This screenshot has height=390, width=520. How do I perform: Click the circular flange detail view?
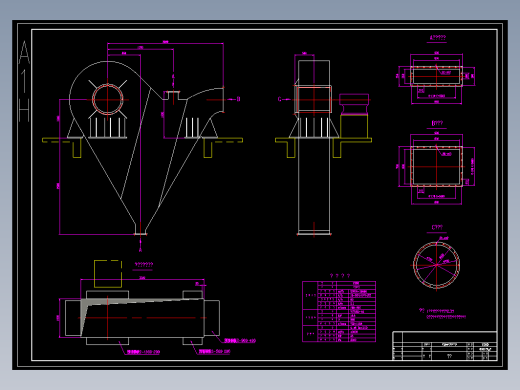click(436, 265)
